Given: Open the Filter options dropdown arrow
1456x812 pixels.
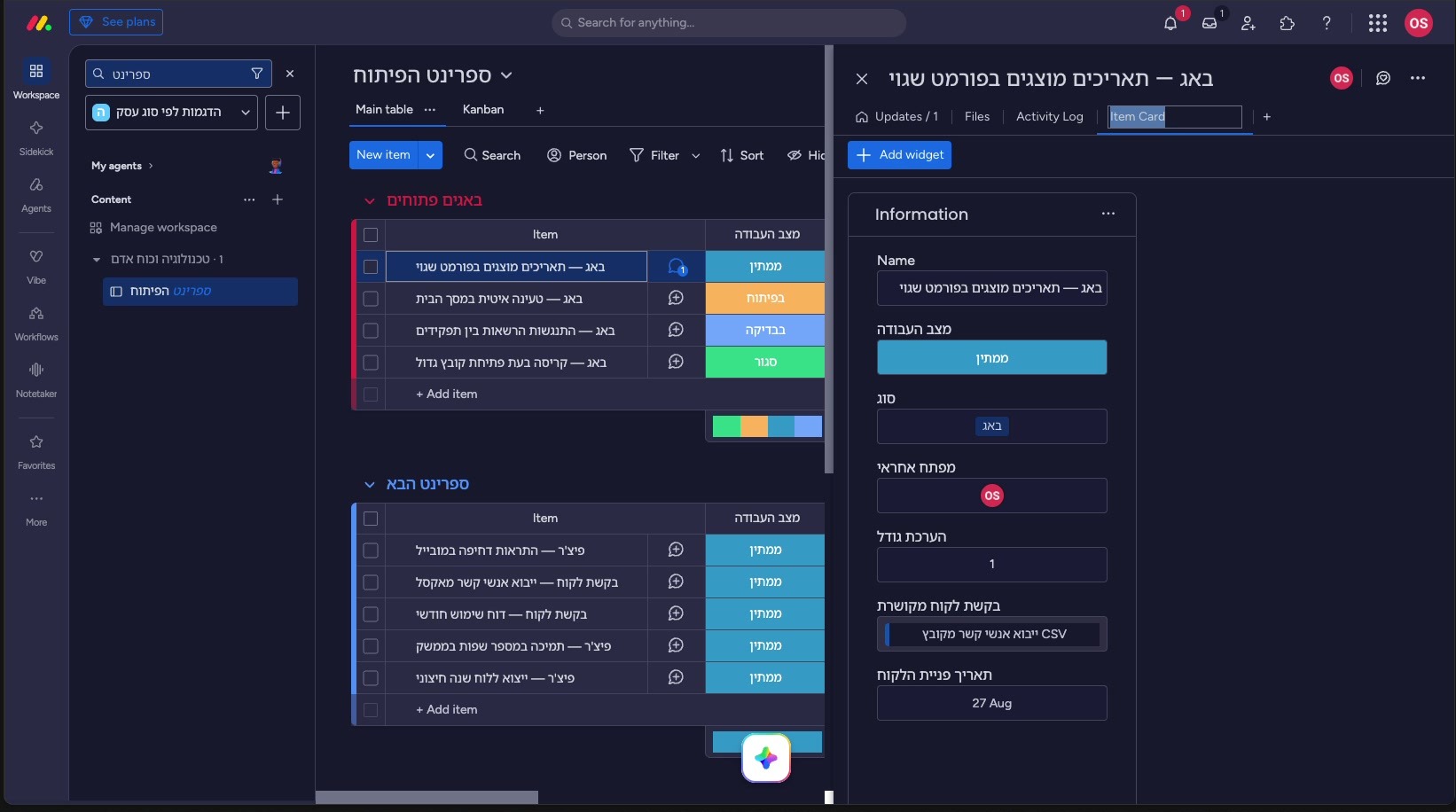Looking at the screenshot, I should (x=696, y=156).
